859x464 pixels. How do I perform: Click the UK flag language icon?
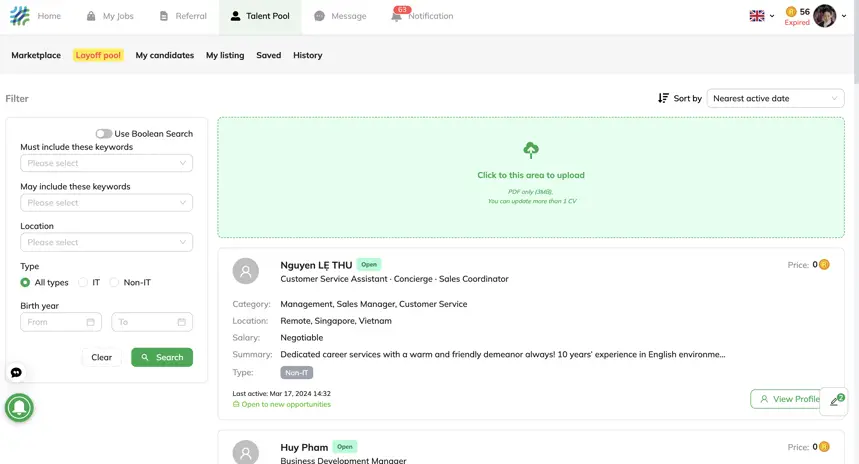coord(757,16)
